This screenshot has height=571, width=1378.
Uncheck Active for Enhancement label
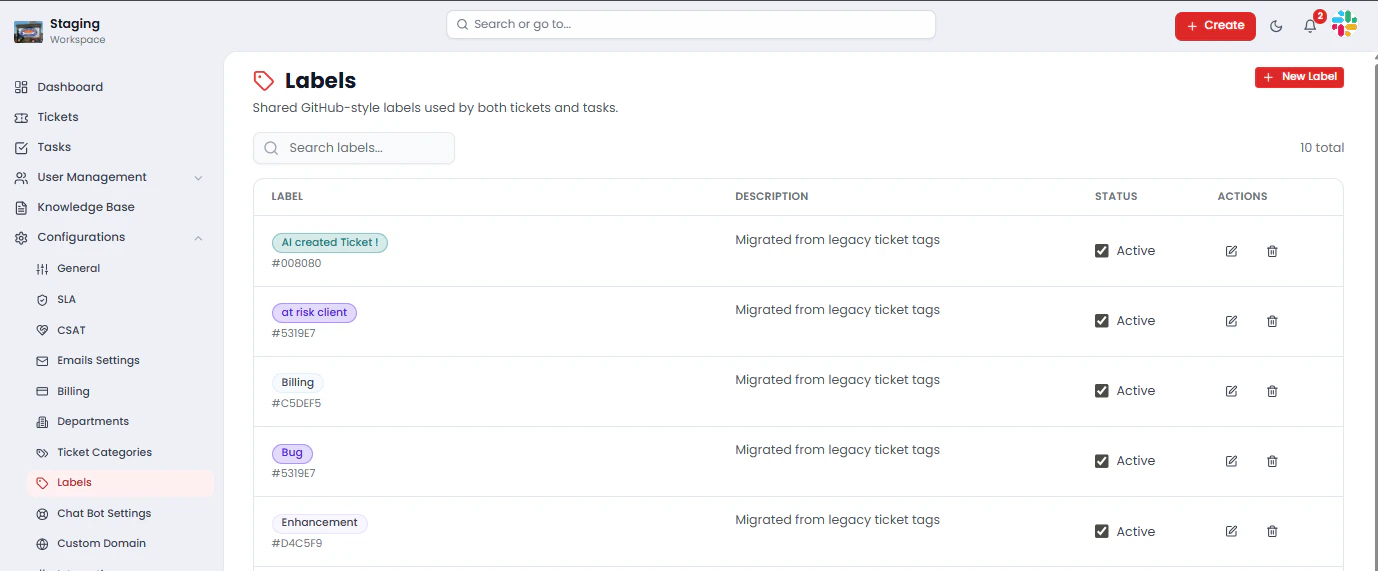coord(1101,532)
